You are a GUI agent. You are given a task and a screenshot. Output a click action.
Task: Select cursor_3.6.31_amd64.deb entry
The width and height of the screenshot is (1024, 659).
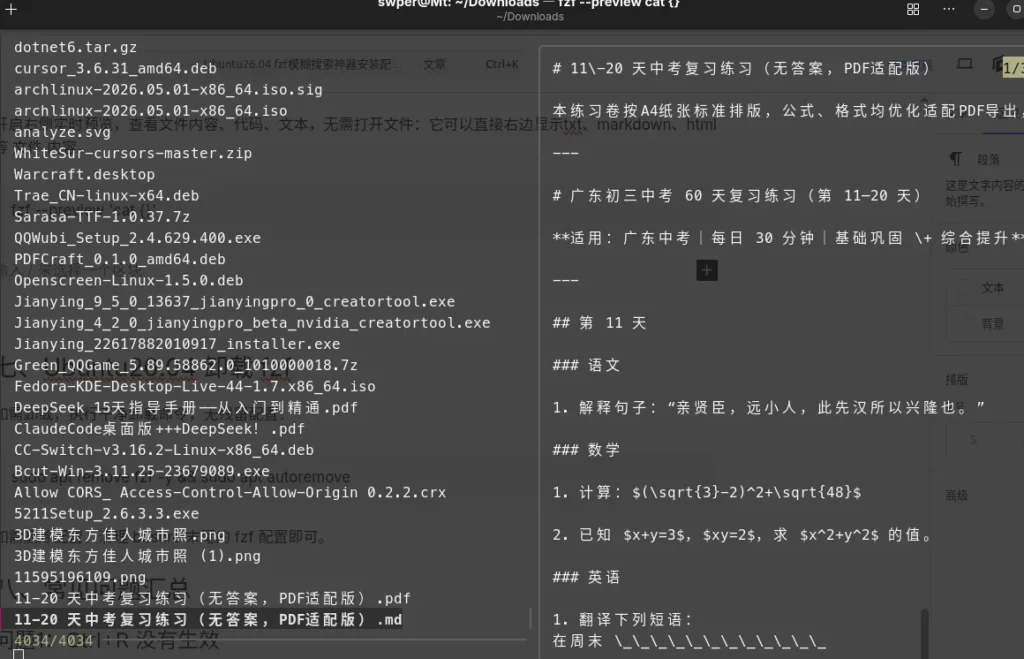(115, 69)
